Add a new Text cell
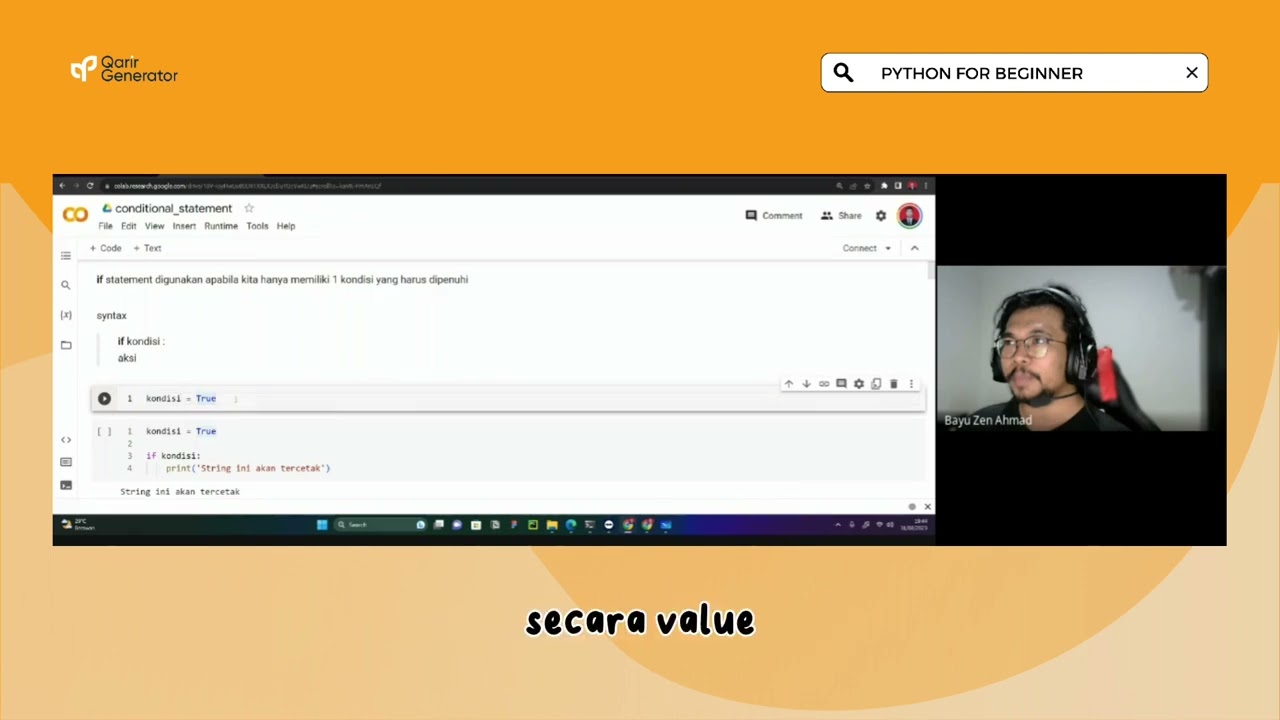 tap(147, 248)
